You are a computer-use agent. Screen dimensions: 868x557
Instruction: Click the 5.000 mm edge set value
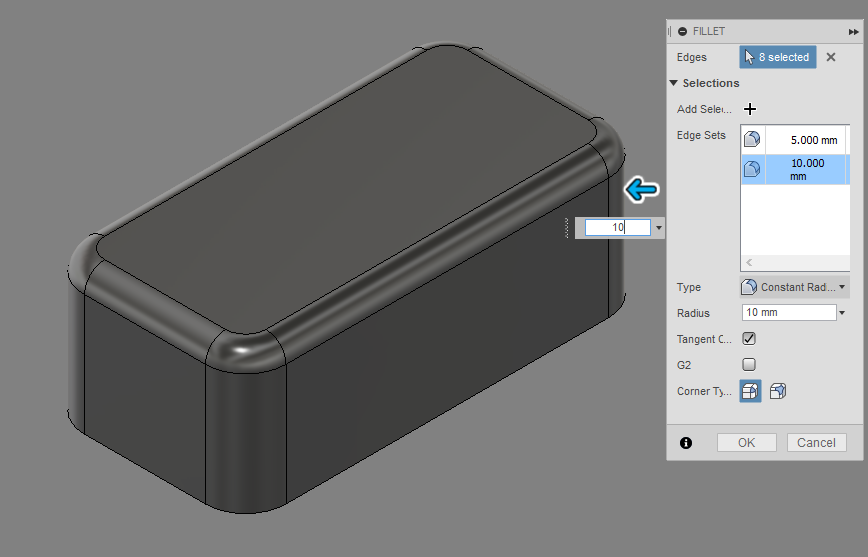(x=814, y=140)
